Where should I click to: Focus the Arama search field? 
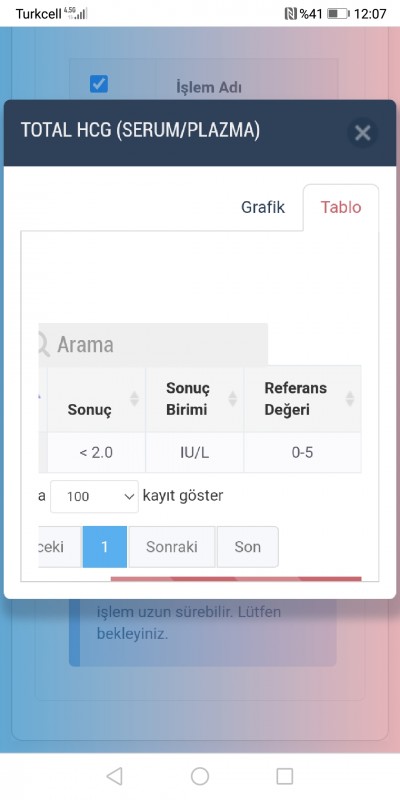pos(153,344)
